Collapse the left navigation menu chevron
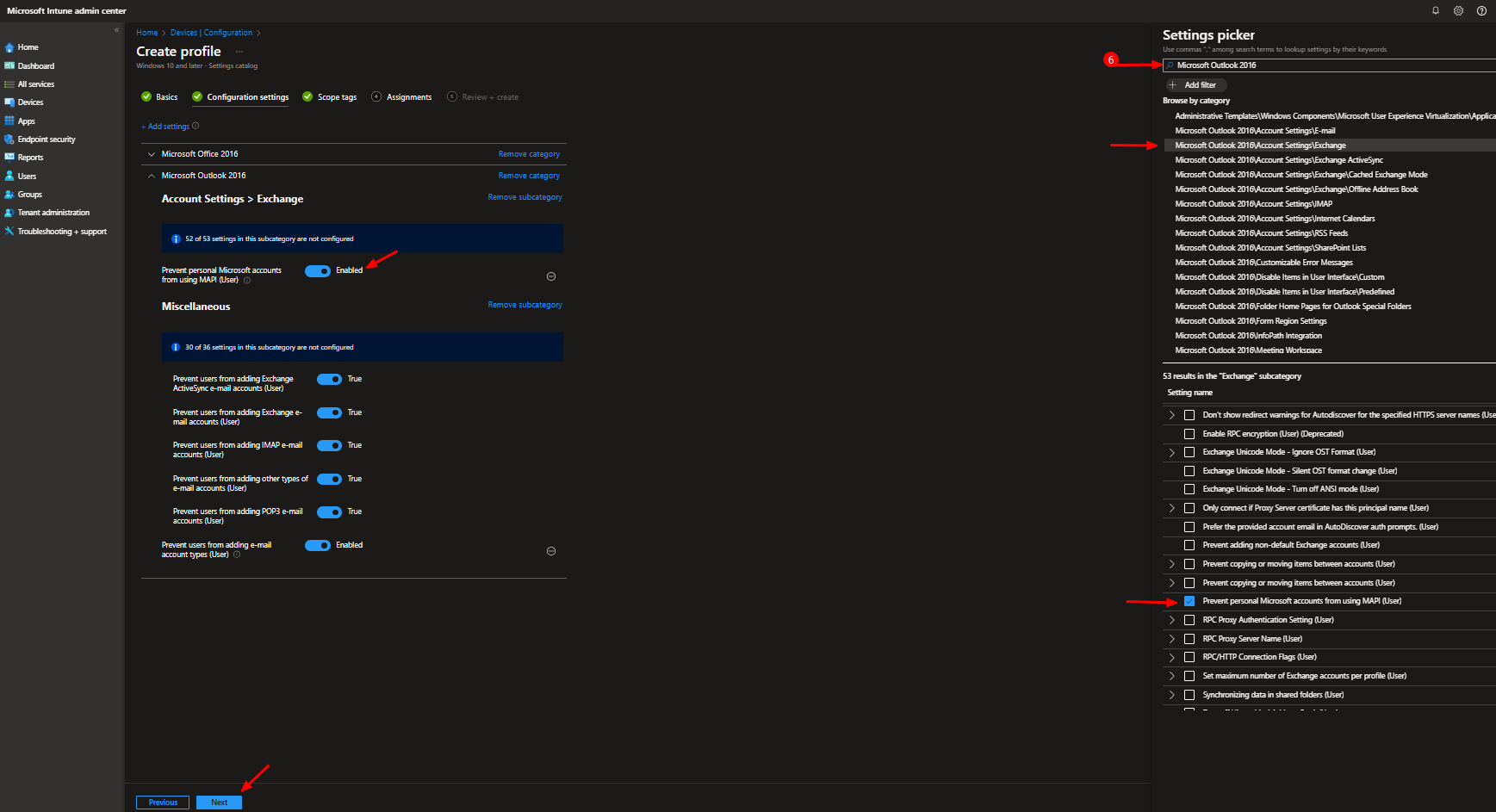The width and height of the screenshot is (1496, 812). (x=116, y=30)
